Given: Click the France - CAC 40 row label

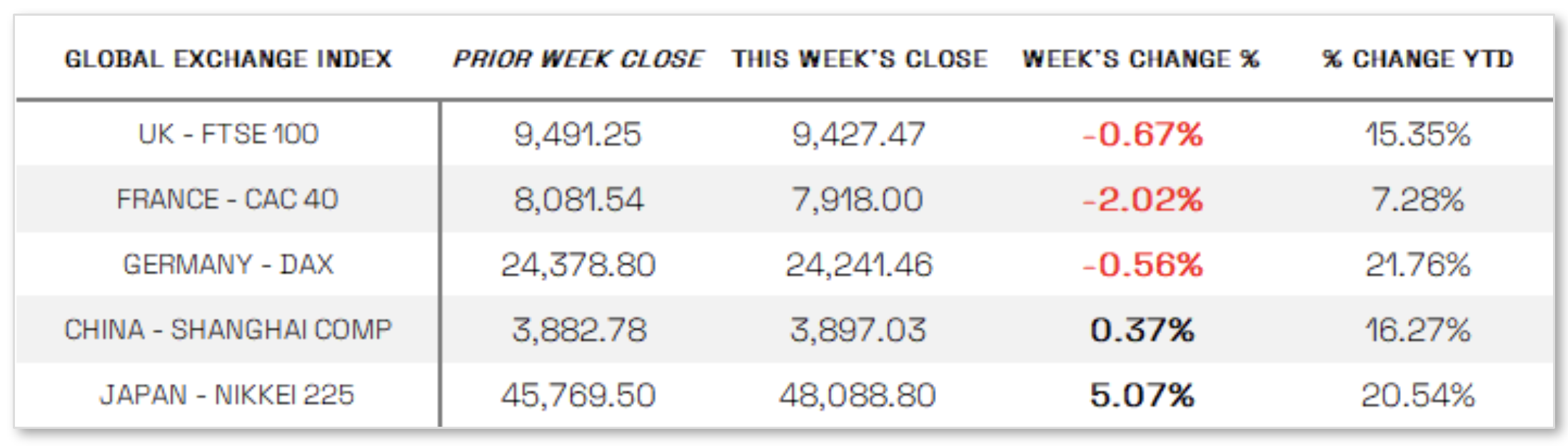Looking at the screenshot, I should pyautogui.click(x=228, y=199).
